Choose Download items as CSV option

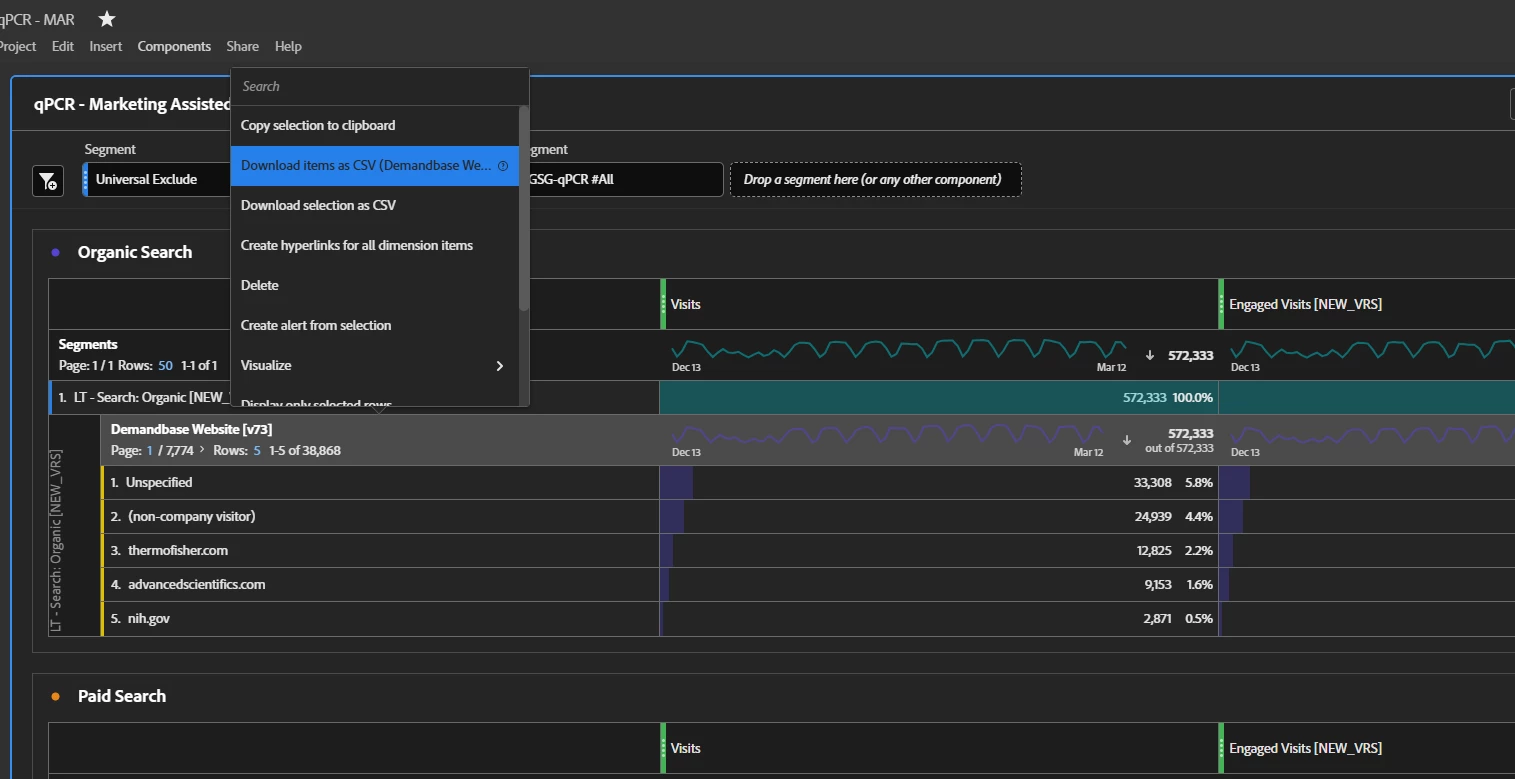pos(375,166)
